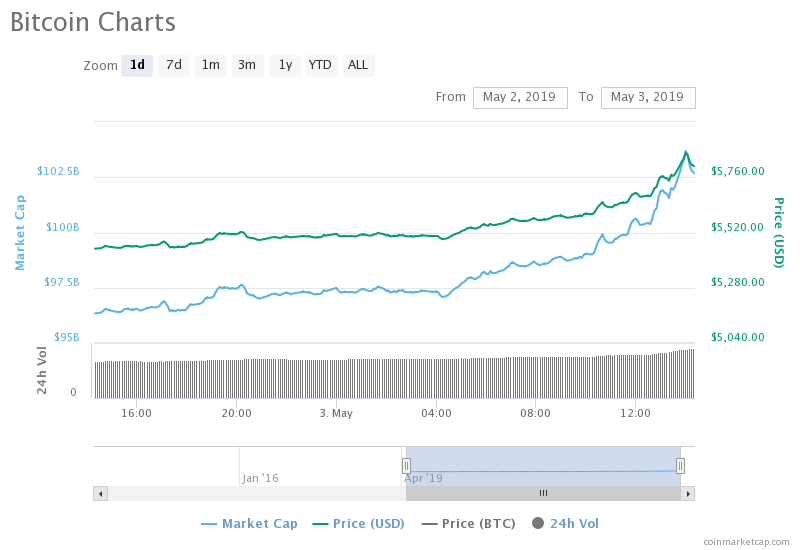Click the navigator left range handle

406,465
